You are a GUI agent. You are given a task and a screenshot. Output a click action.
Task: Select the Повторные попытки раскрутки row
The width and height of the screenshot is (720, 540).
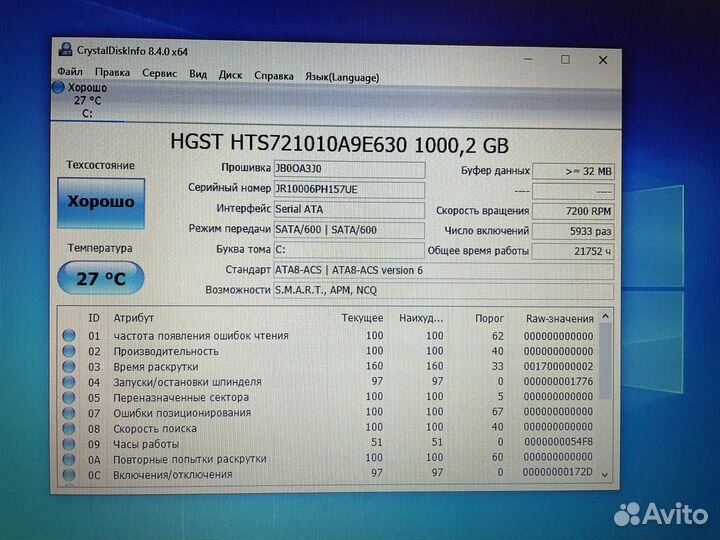[x=328, y=459]
